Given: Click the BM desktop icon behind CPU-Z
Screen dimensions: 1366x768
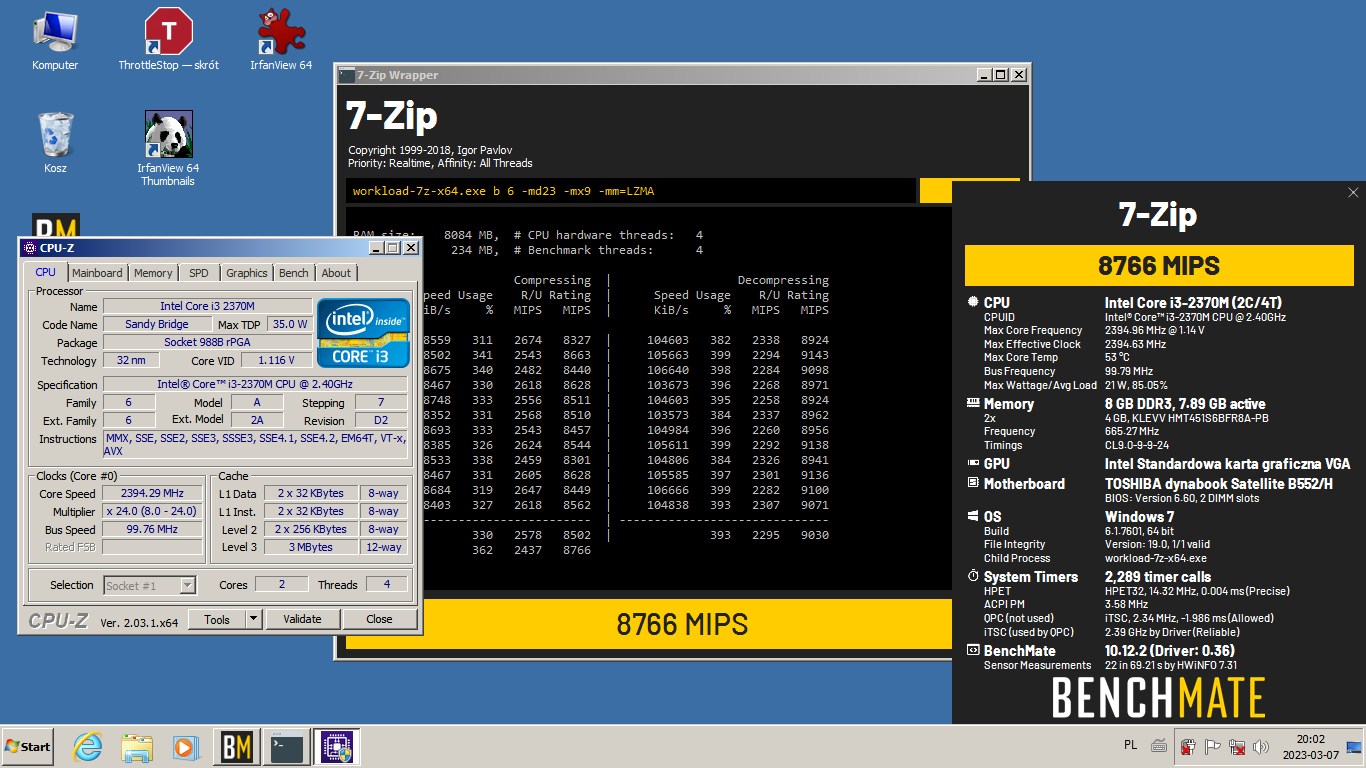Looking at the screenshot, I should 56,225.
